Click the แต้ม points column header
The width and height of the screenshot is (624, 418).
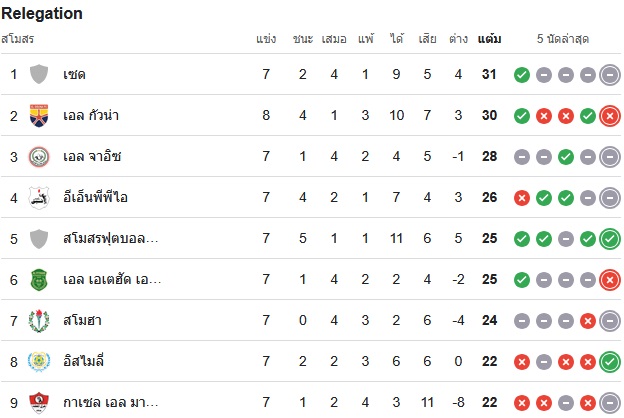(489, 39)
